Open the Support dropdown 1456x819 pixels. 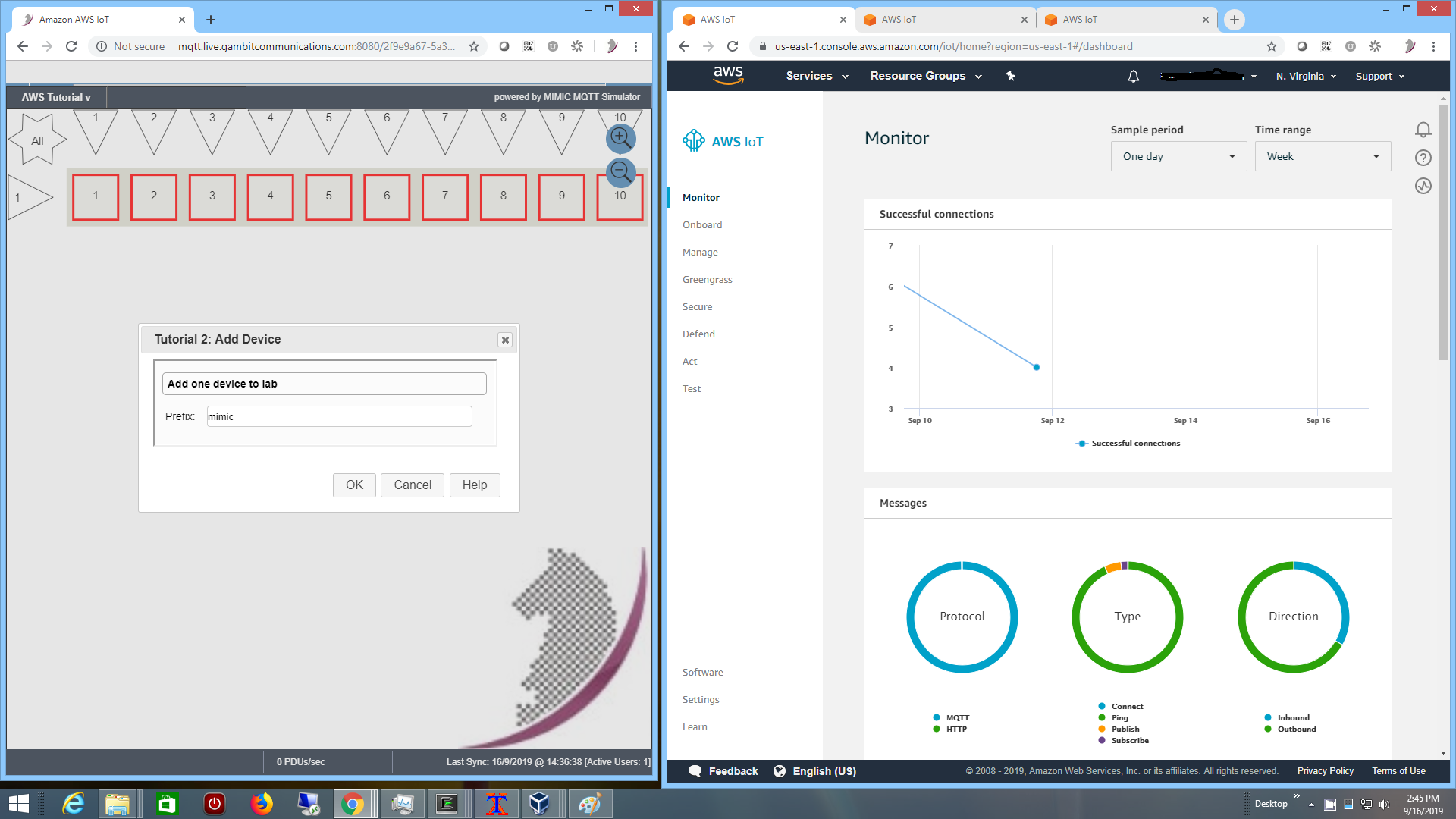(x=1380, y=76)
